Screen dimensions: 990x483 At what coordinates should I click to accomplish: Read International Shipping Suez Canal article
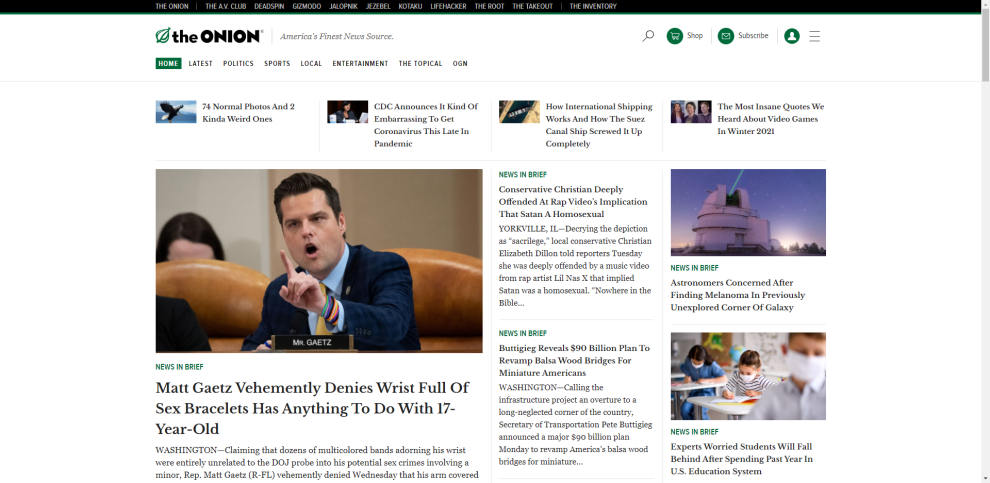(599, 125)
